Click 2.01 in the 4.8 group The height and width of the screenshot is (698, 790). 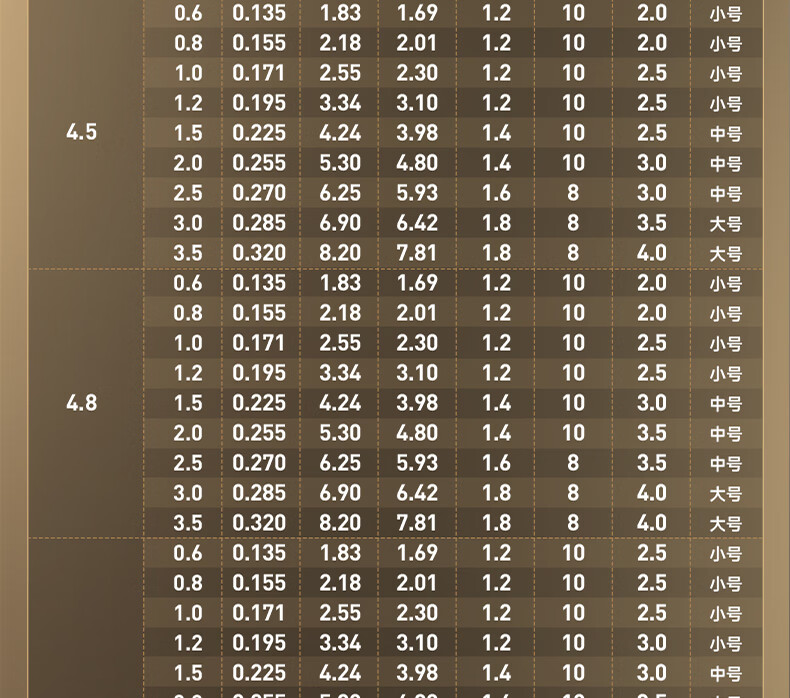417,313
